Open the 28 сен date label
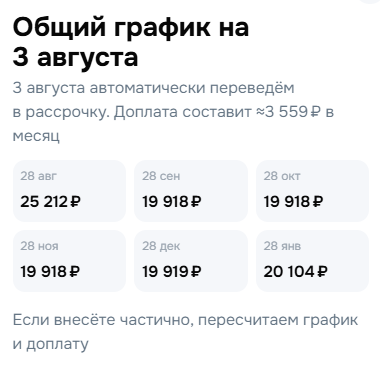This screenshot has width=380, height=367. [161, 176]
